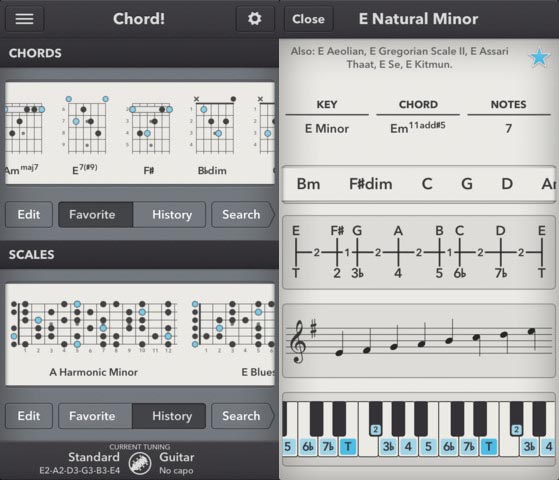Close the E Natural Minor view
Viewport: 559px width, 480px height.
[x=308, y=19]
